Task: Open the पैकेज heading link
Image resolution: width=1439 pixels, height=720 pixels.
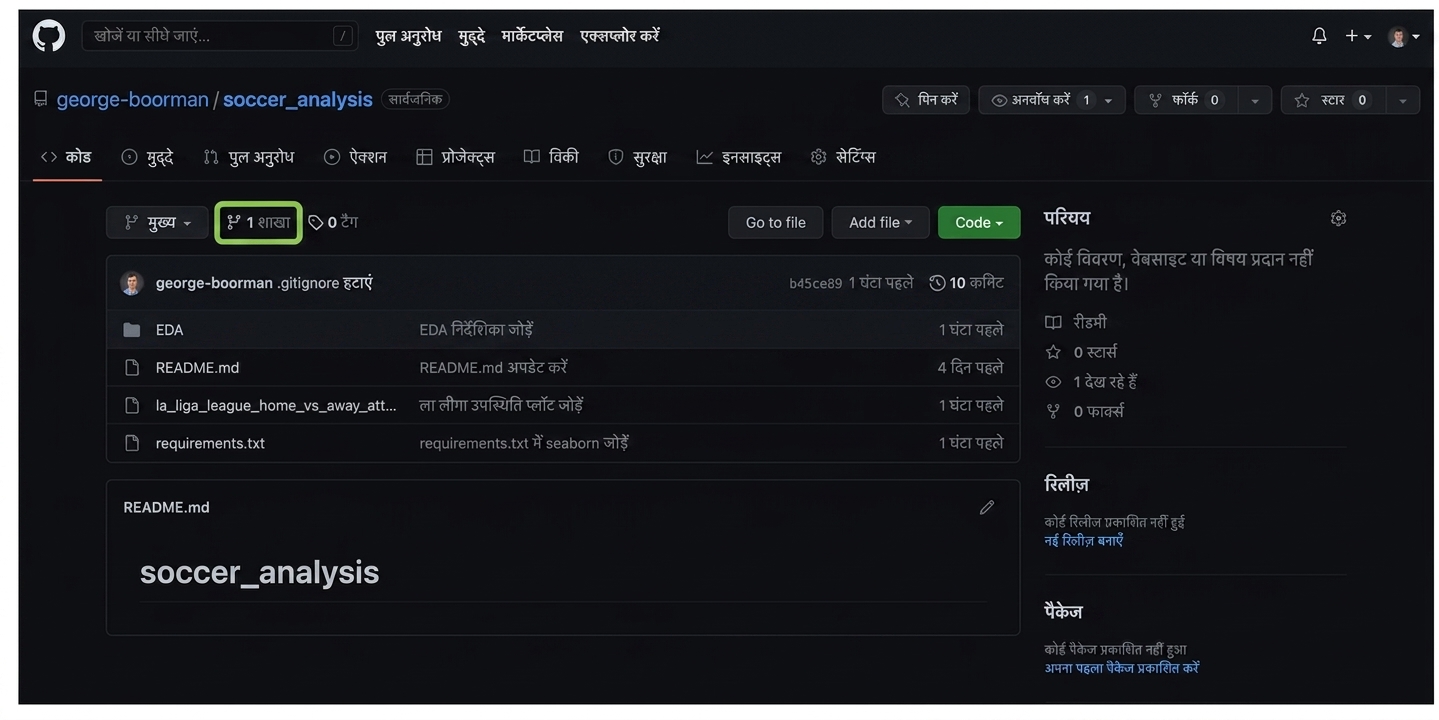Action: (1063, 611)
